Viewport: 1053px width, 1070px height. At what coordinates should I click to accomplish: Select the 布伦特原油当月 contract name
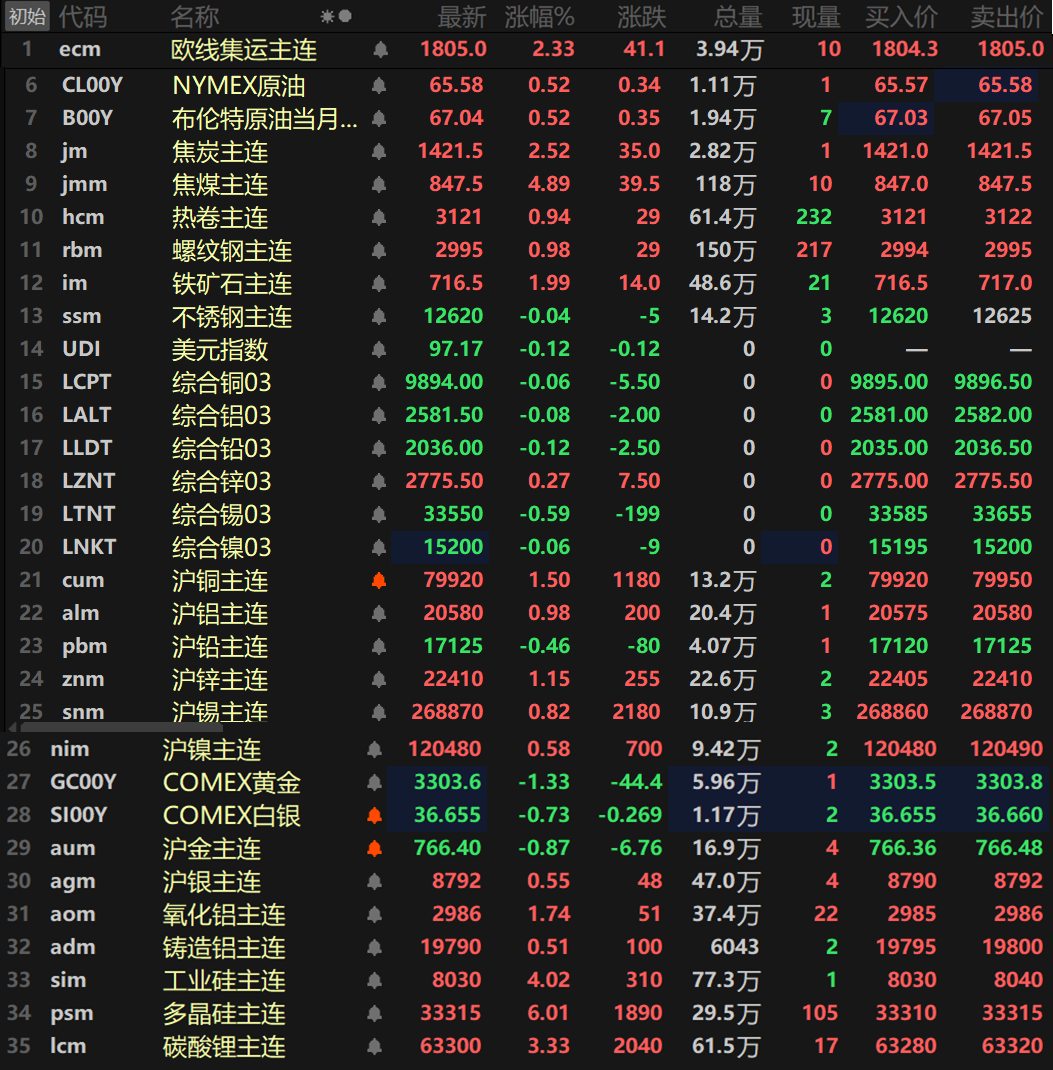pos(264,119)
